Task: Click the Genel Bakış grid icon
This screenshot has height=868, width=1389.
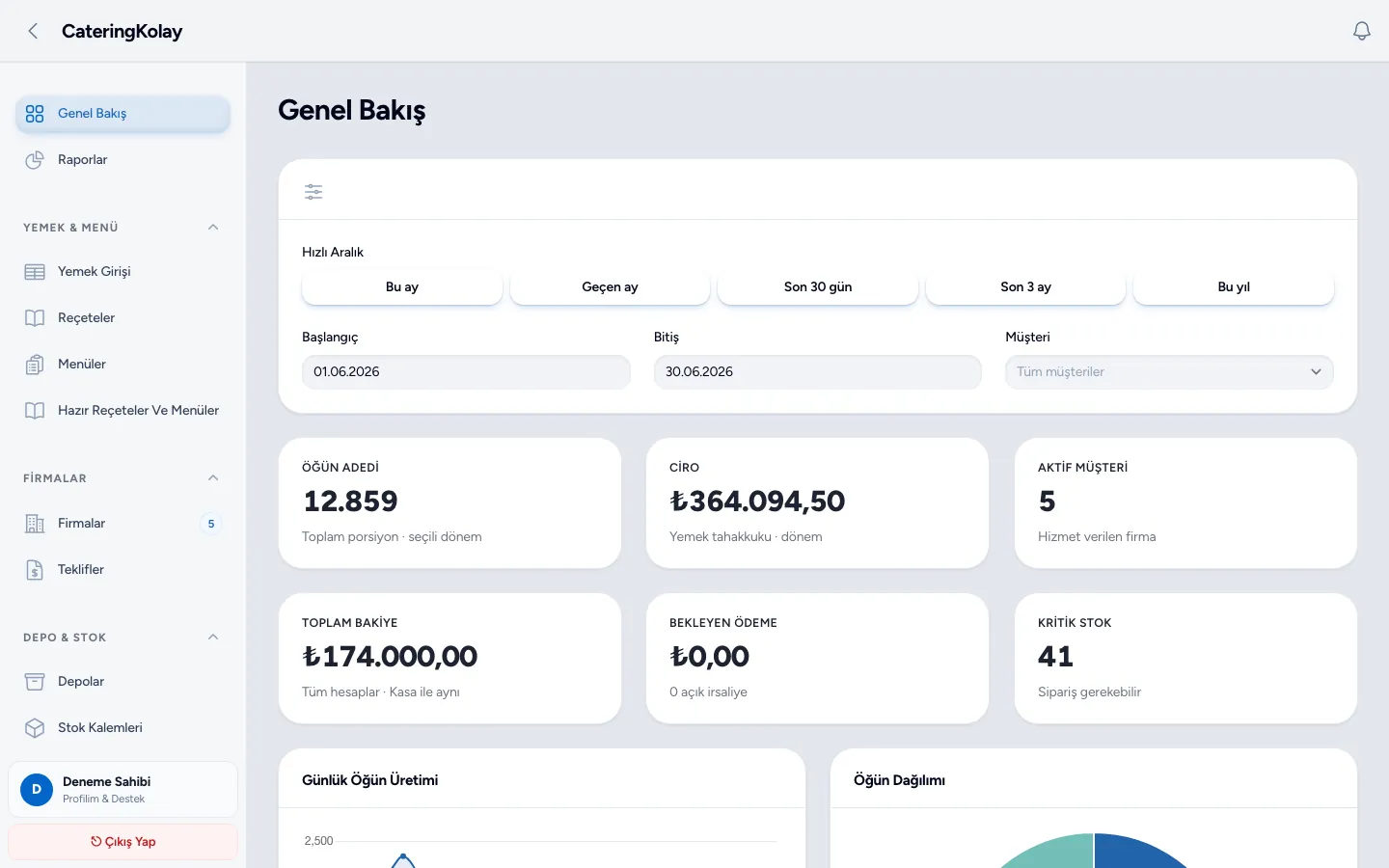Action: click(x=35, y=114)
